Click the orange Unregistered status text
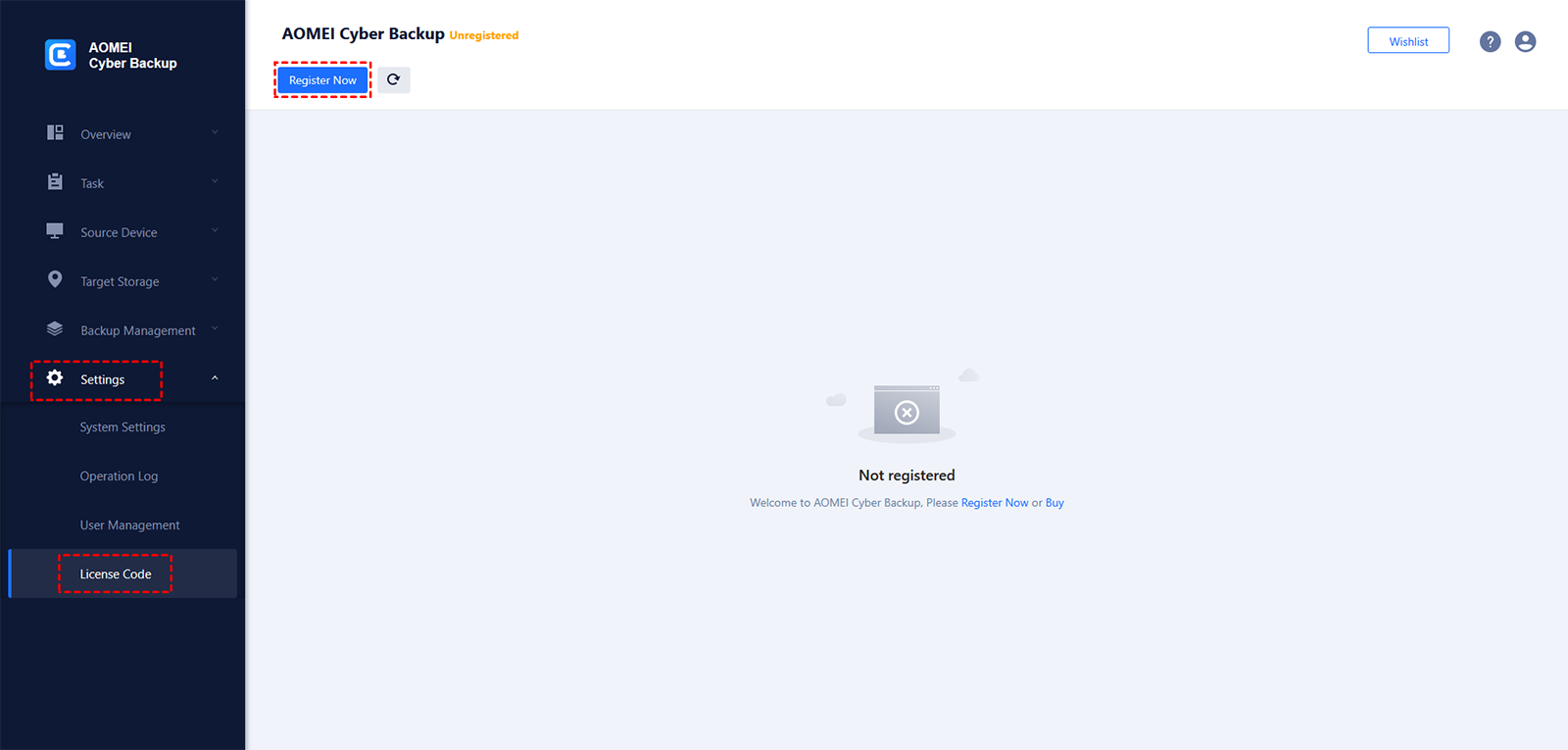 (484, 35)
